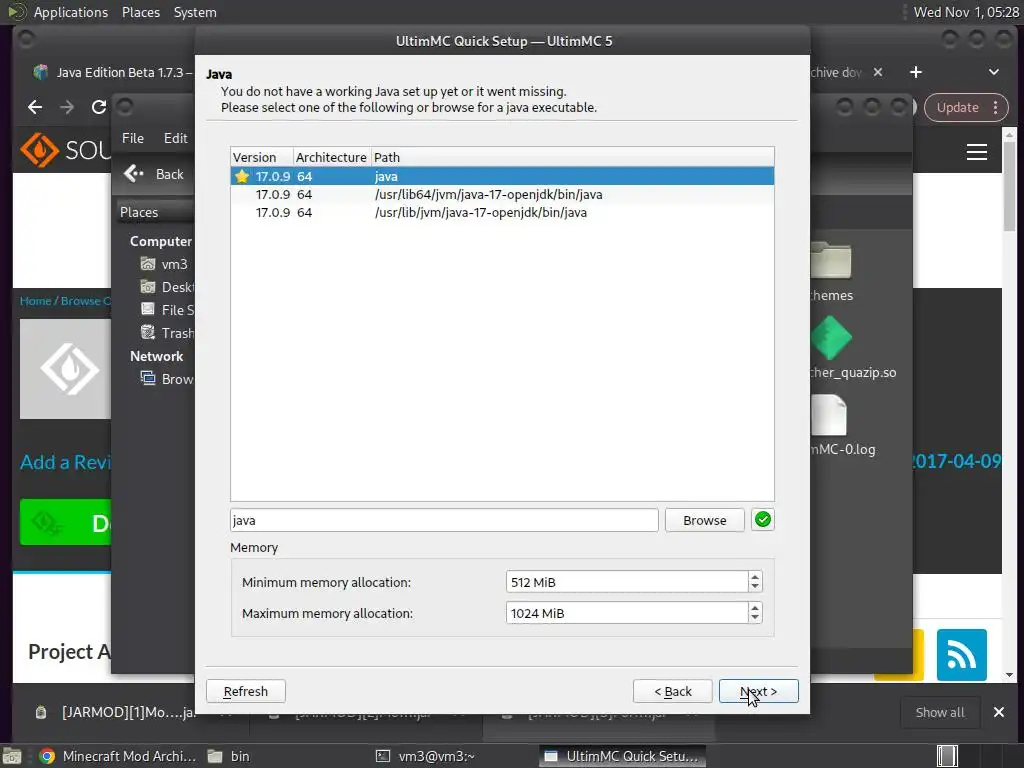Sort list by Architecture column header
The height and width of the screenshot is (768, 1024).
tap(332, 157)
